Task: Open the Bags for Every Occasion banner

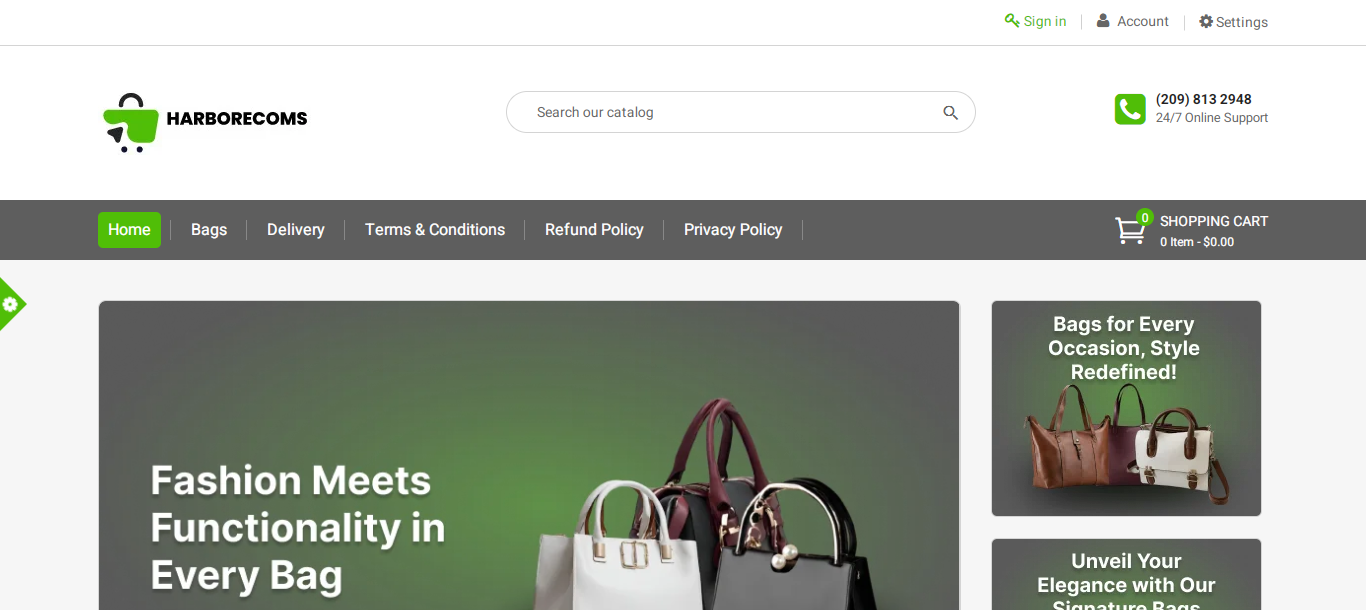Action: (x=1126, y=409)
